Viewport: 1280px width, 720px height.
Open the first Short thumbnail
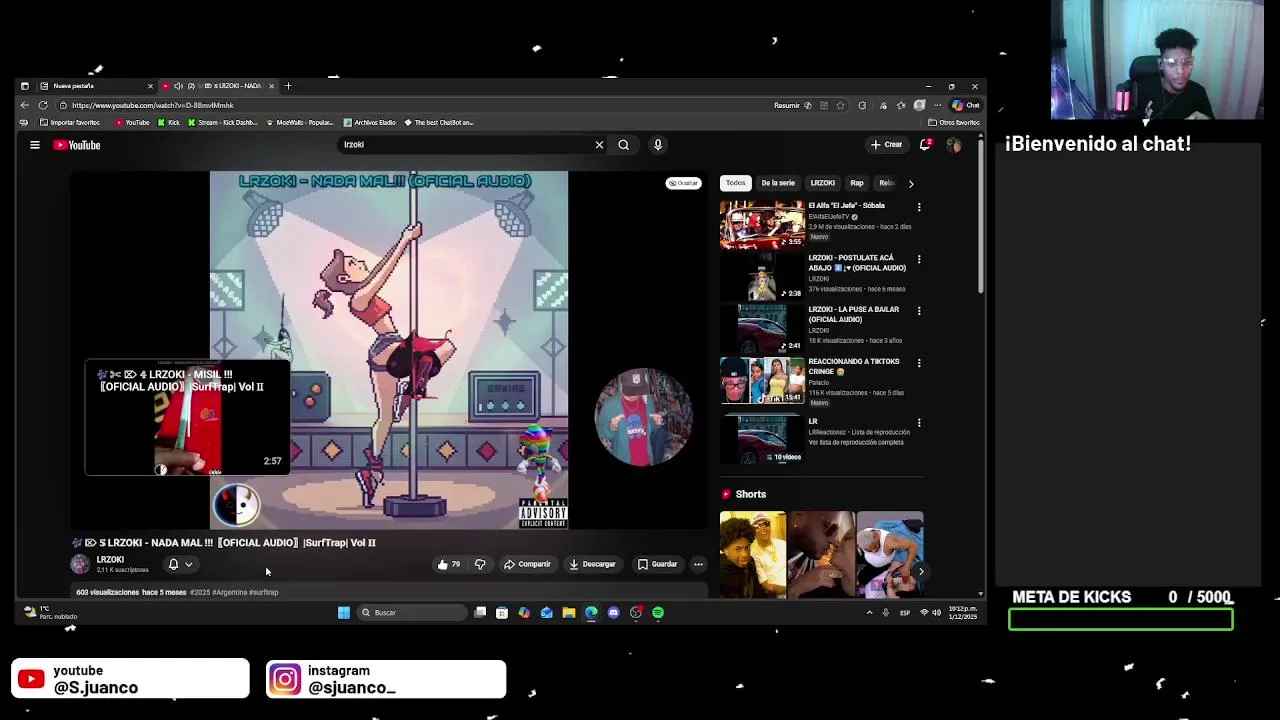click(753, 555)
